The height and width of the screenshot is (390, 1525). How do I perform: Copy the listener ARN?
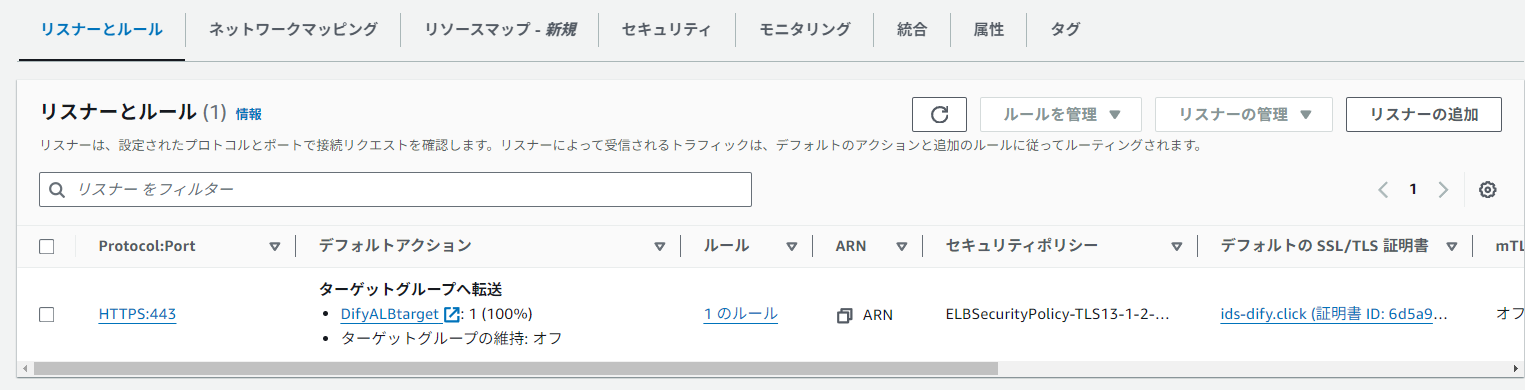point(844,315)
